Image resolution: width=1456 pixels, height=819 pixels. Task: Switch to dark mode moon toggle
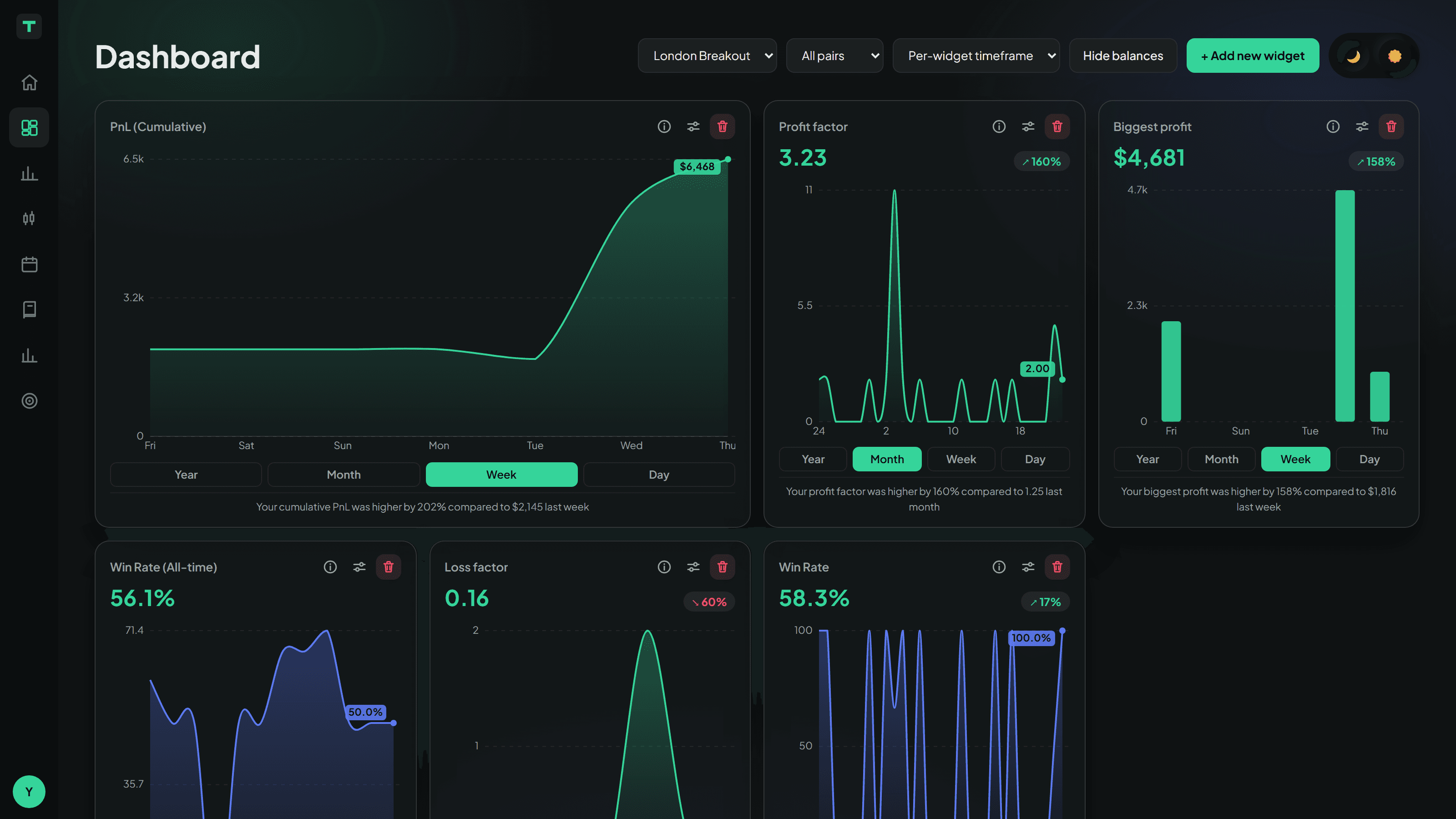pyautogui.click(x=1353, y=56)
